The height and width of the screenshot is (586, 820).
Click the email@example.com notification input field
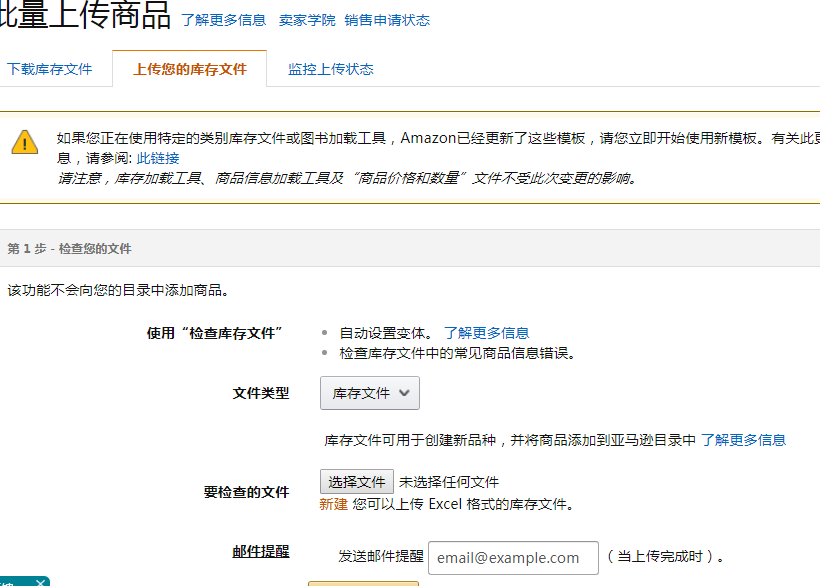pyautogui.click(x=513, y=557)
